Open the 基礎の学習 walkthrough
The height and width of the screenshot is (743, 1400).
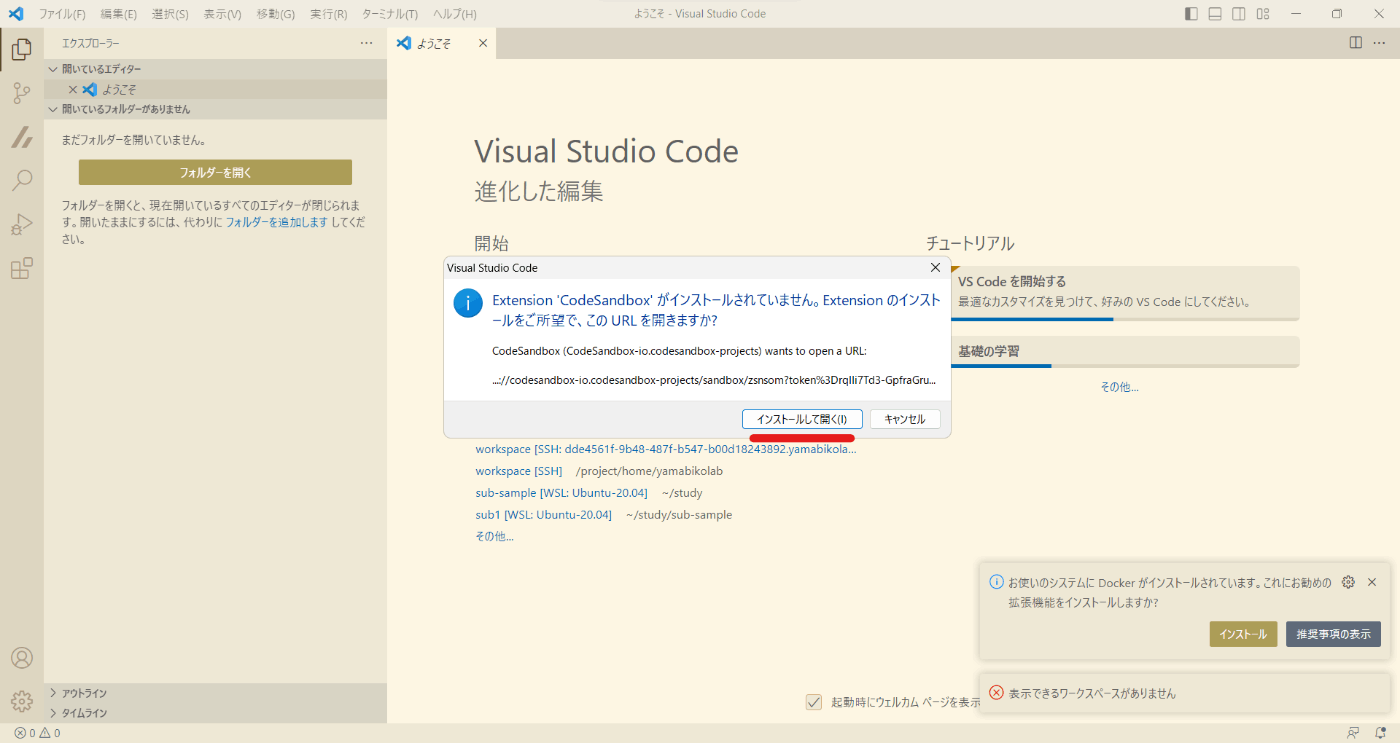click(1125, 352)
